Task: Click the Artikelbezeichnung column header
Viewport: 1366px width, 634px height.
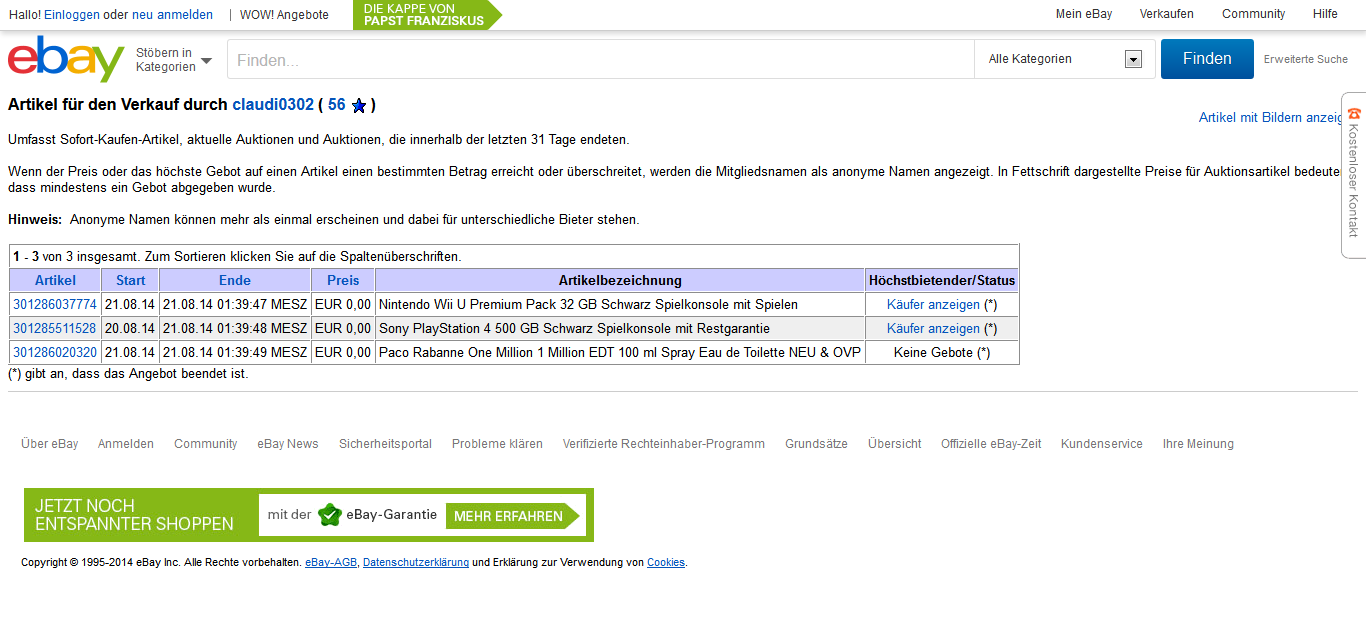Action: pyautogui.click(x=620, y=280)
